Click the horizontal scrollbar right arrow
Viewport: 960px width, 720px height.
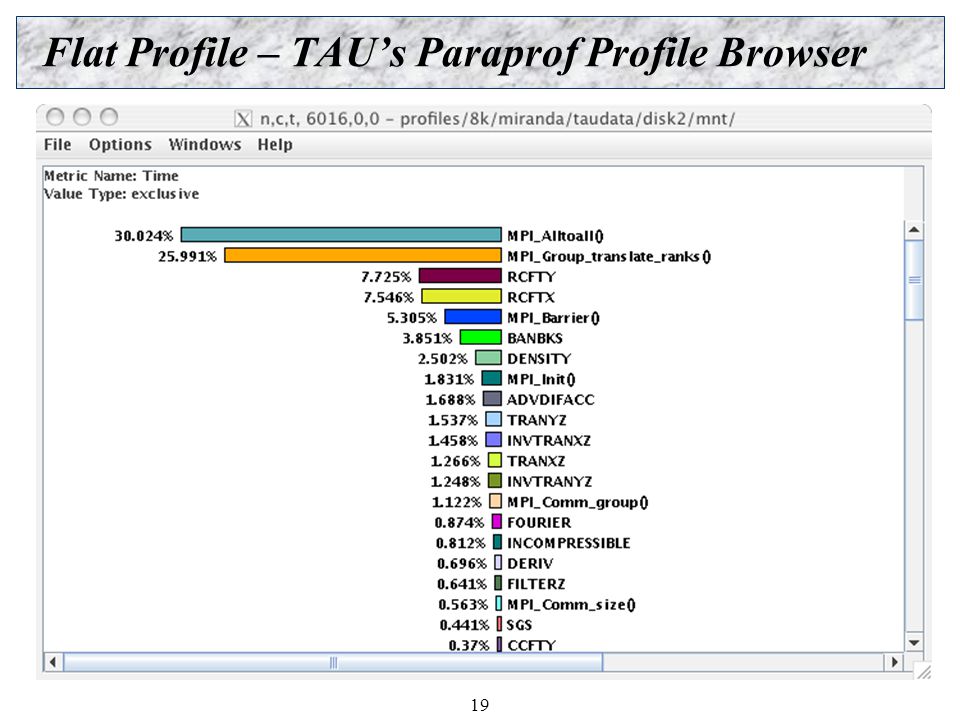pos(894,662)
